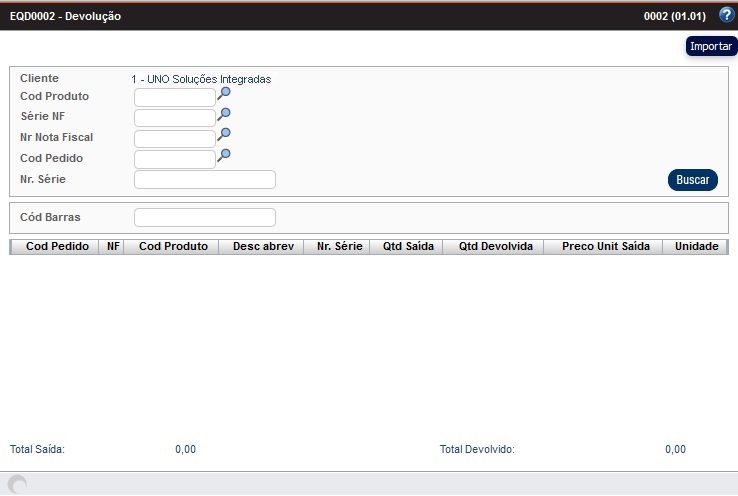
Task: Focus the Cod Produto input field
Action: coord(175,97)
